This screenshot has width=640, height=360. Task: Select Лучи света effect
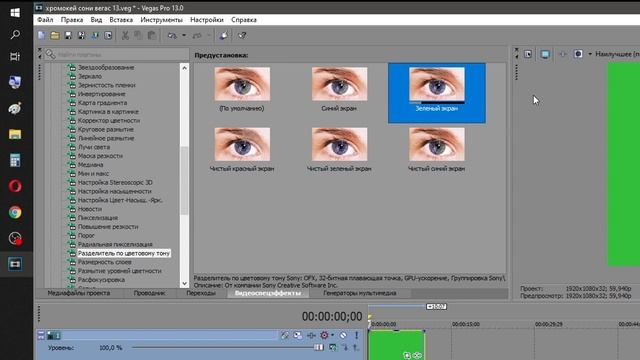tap(94, 147)
